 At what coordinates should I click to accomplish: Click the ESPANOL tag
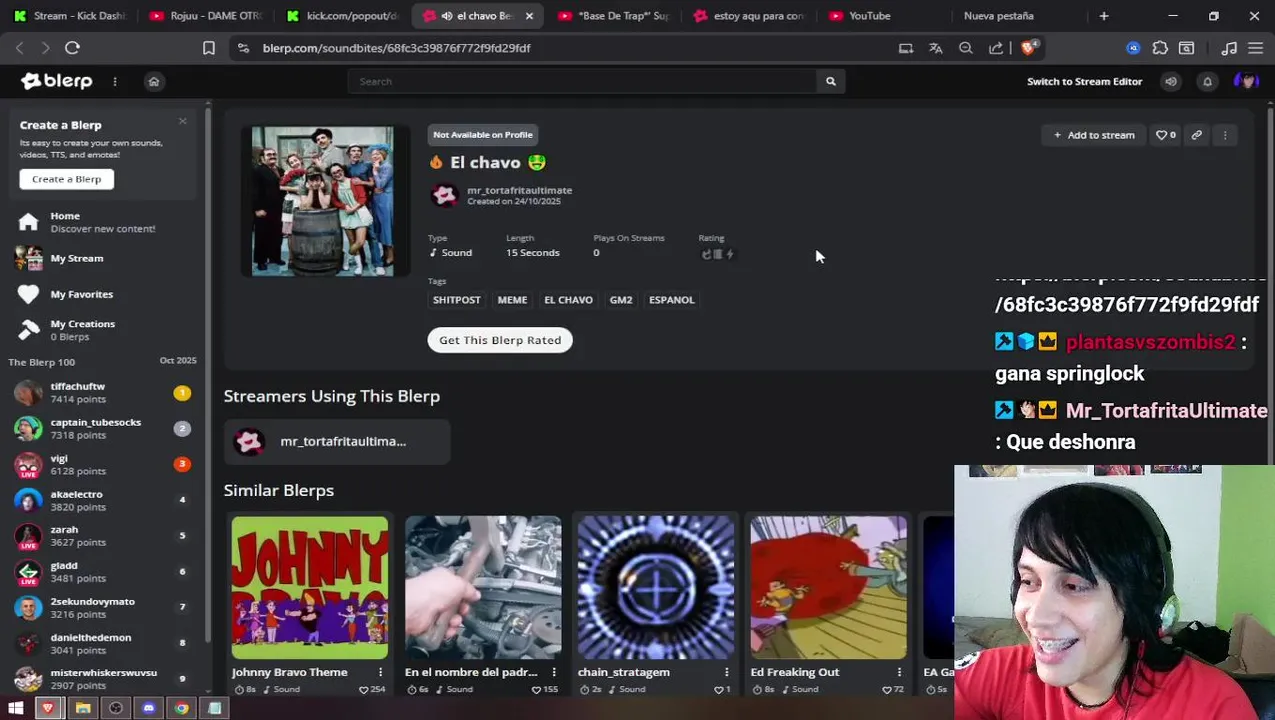point(671,300)
